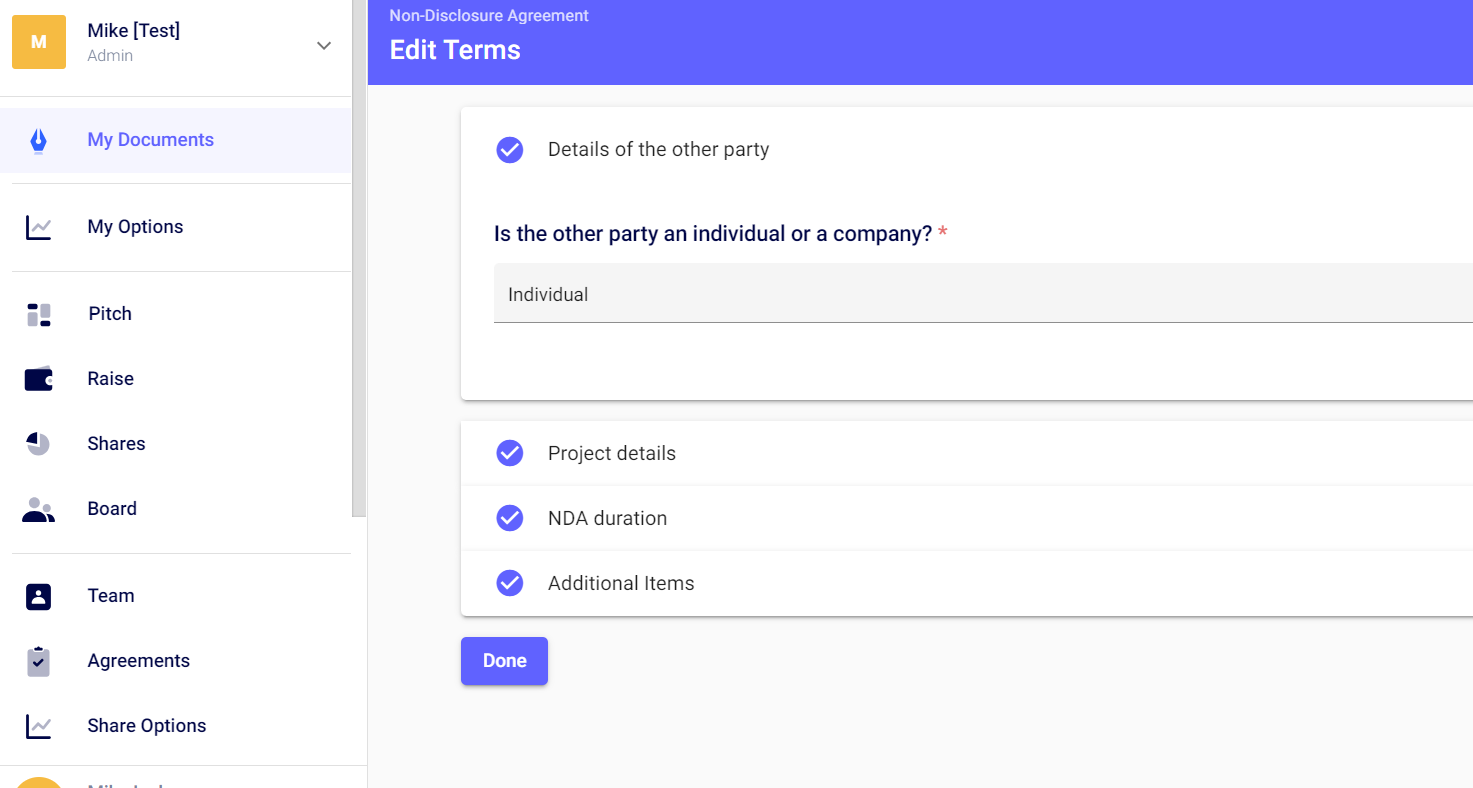1473x788 pixels.
Task: Click the Shares pie chart icon
Action: coord(38,444)
